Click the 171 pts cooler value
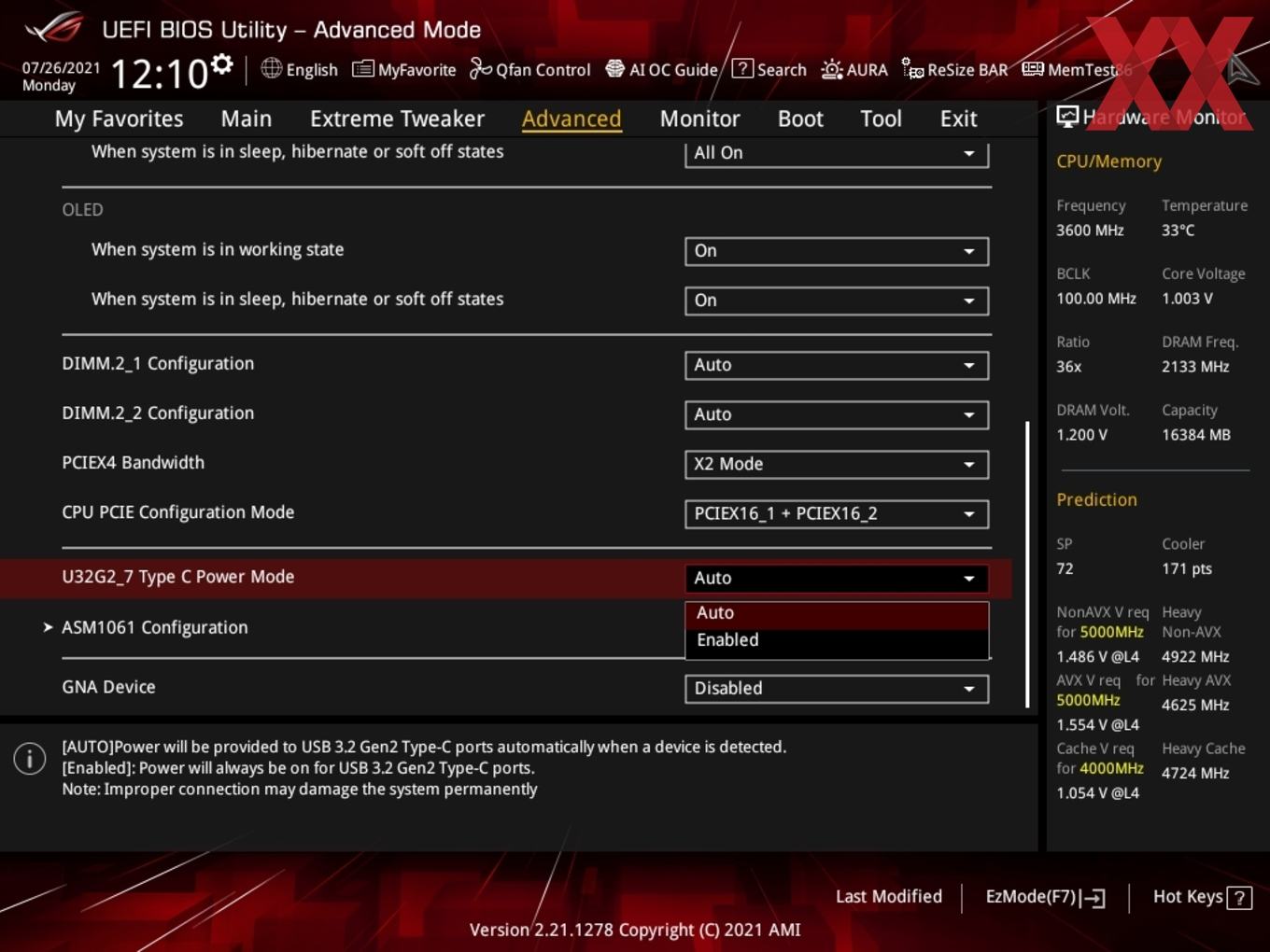 click(x=1187, y=568)
